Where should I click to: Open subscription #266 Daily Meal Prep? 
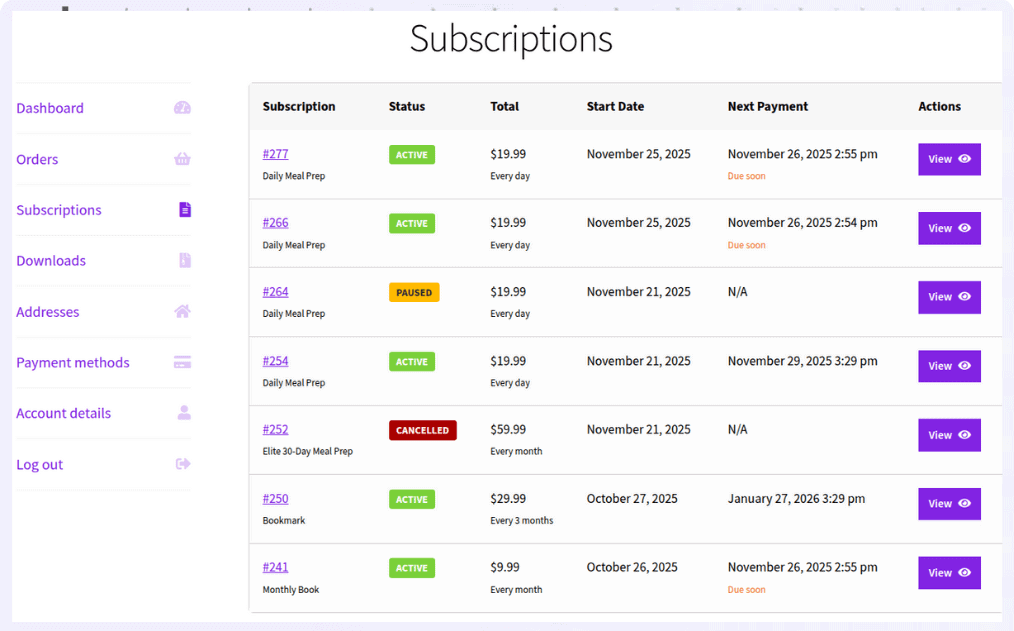click(275, 222)
